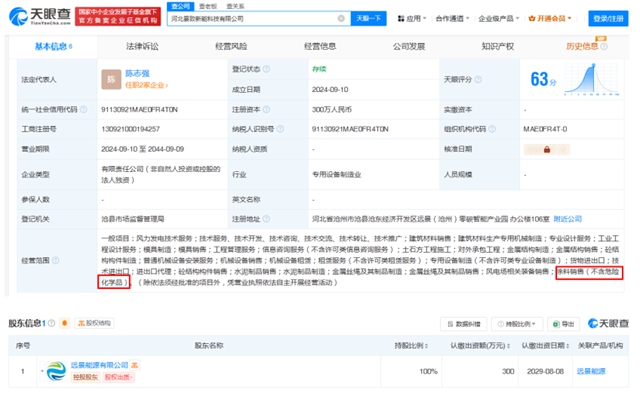Open the 任职2家企业 link

point(147,85)
